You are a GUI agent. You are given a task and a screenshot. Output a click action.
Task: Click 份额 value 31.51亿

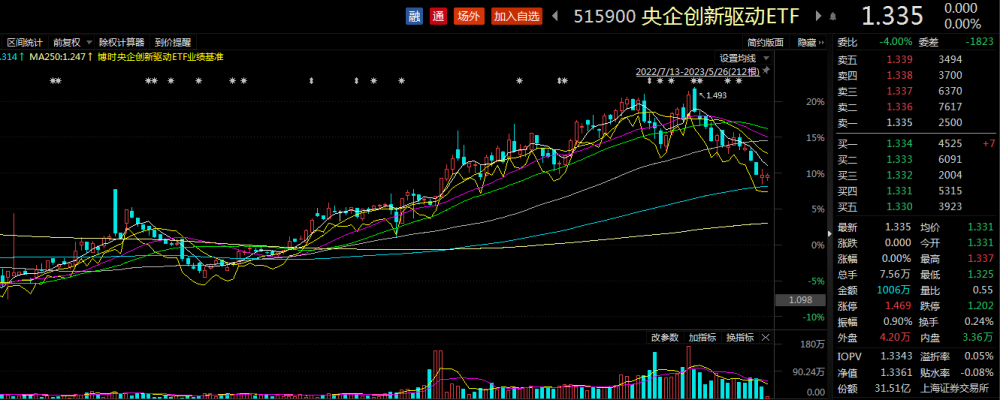pos(893,389)
